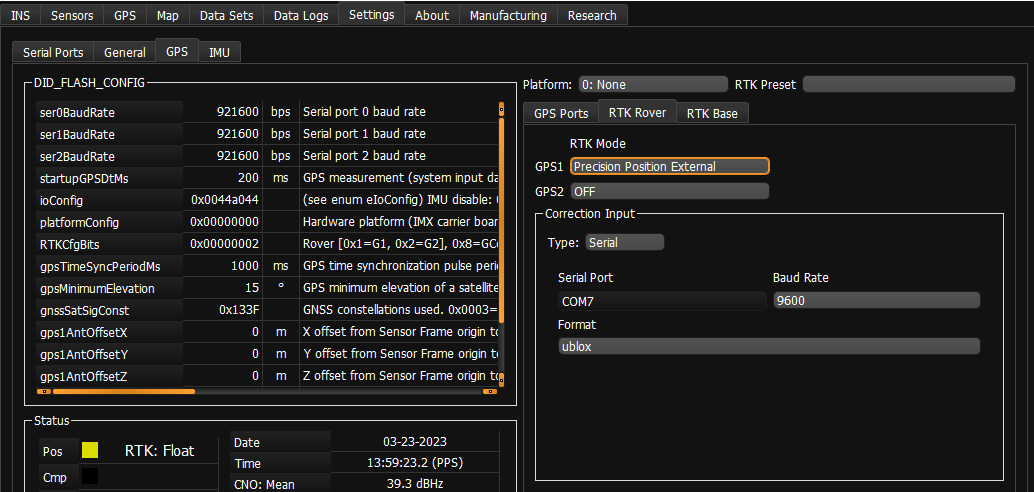
Task: Switch to the Serial Ports settings tab
Action: (53, 52)
